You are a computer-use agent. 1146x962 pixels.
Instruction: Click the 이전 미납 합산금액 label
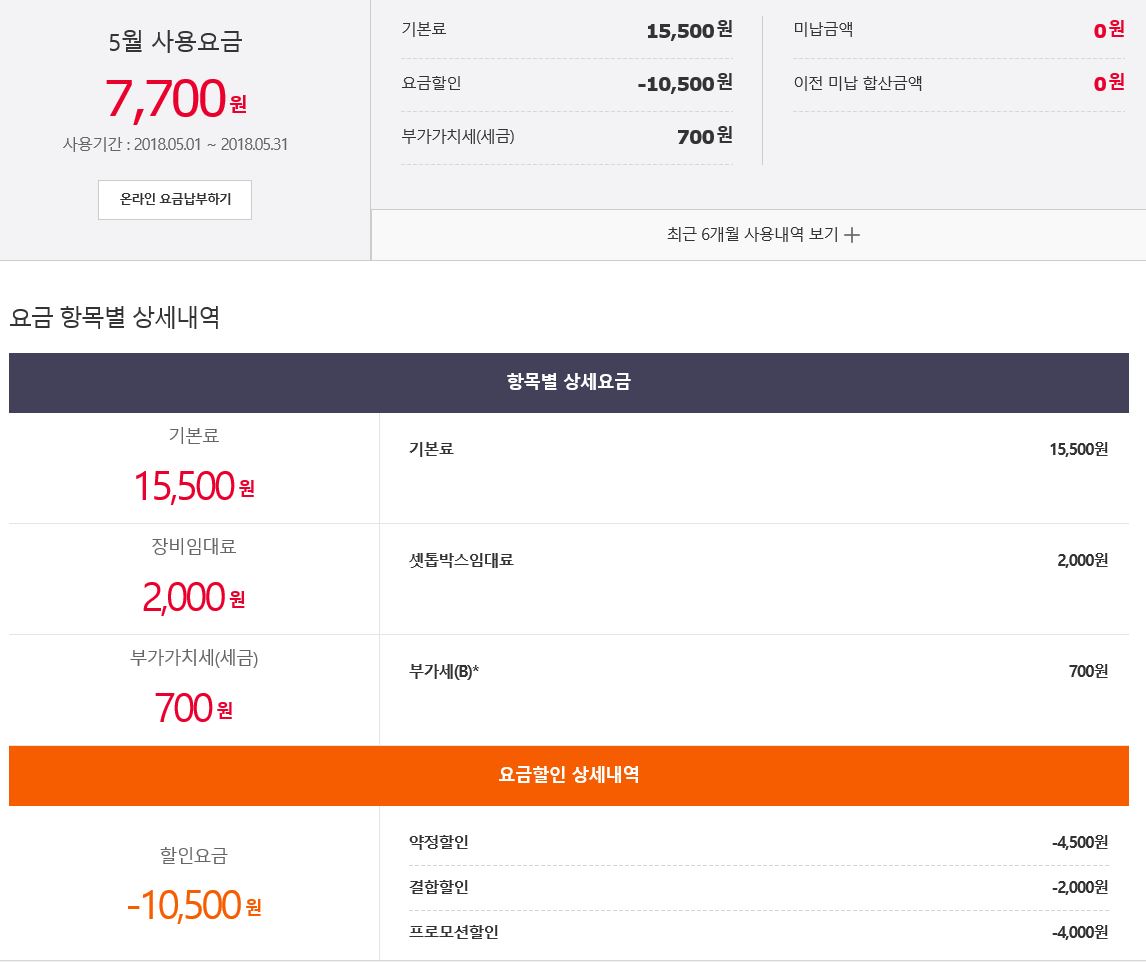point(857,83)
